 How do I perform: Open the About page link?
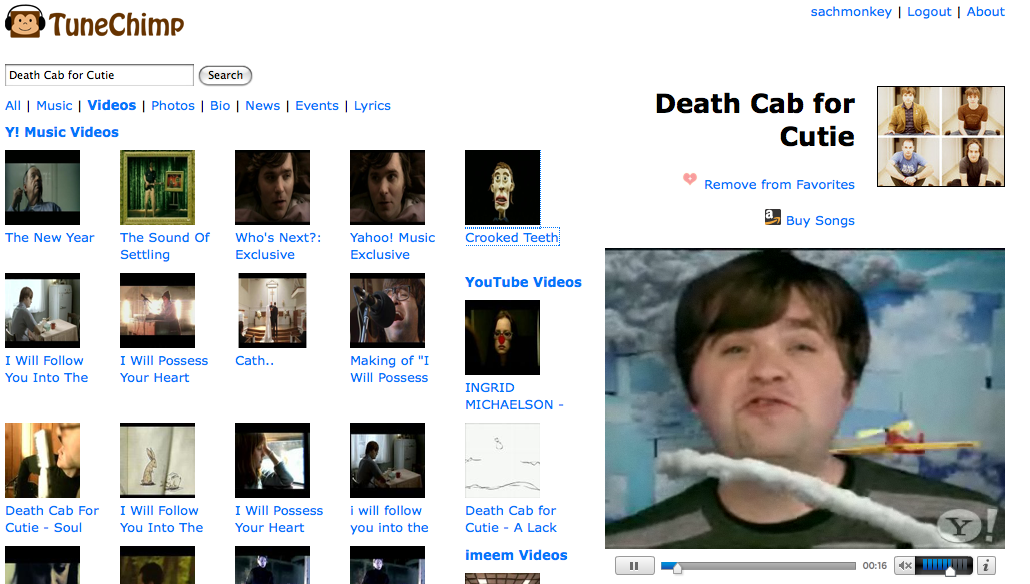(985, 12)
